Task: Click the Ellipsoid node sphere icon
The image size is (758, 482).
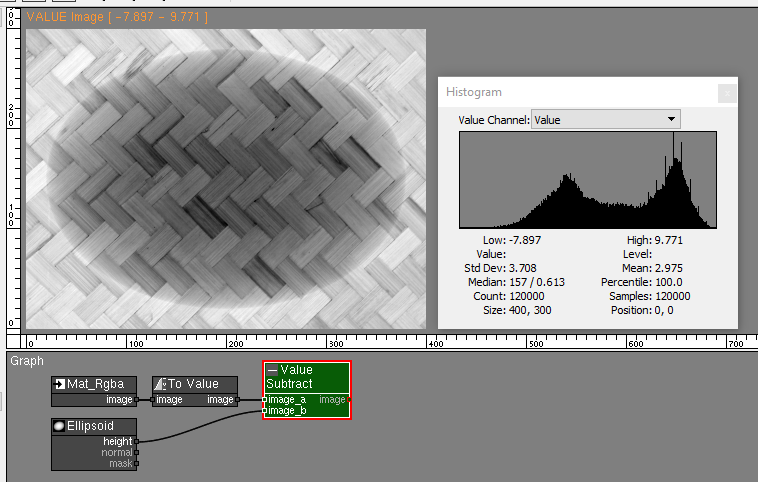Action: [59, 426]
